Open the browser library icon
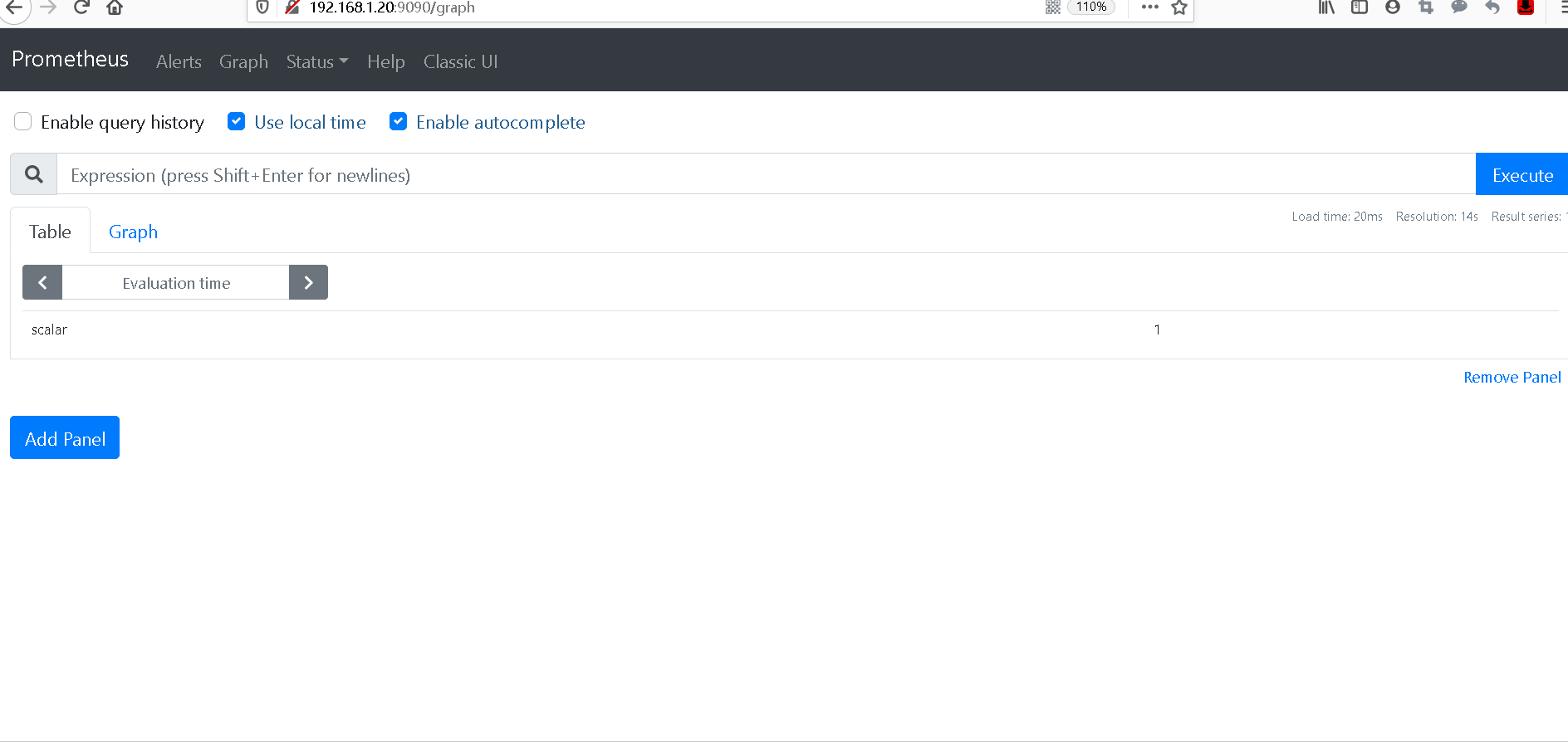 1326,7
